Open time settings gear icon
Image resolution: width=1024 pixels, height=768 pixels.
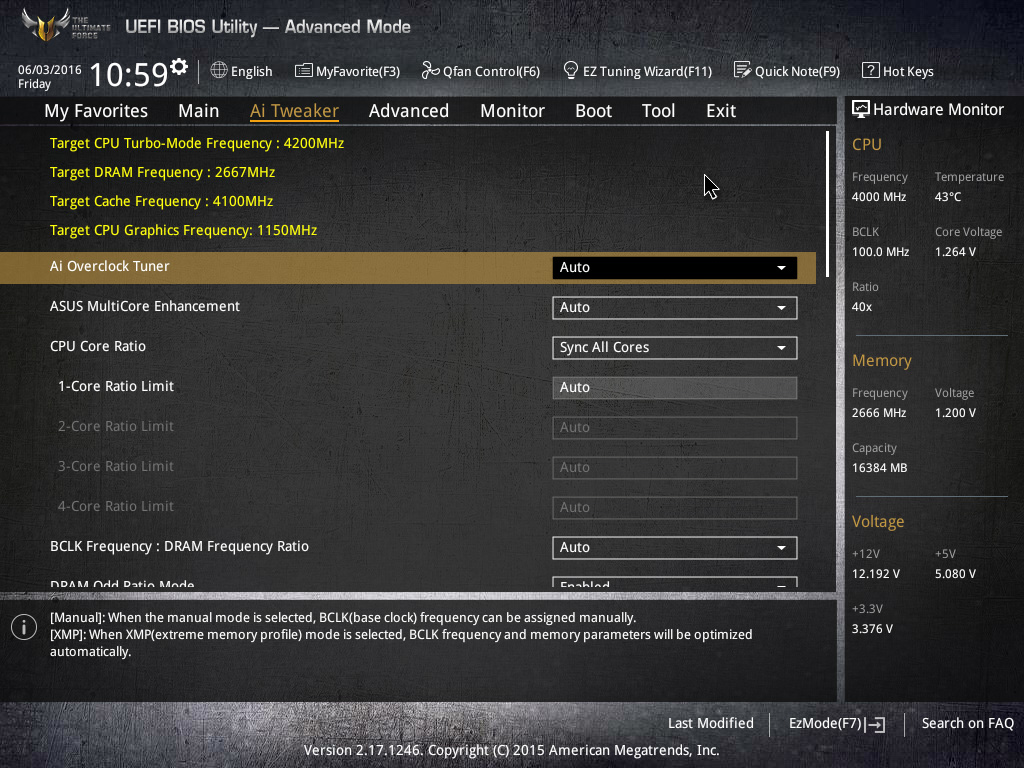pyautogui.click(x=179, y=67)
